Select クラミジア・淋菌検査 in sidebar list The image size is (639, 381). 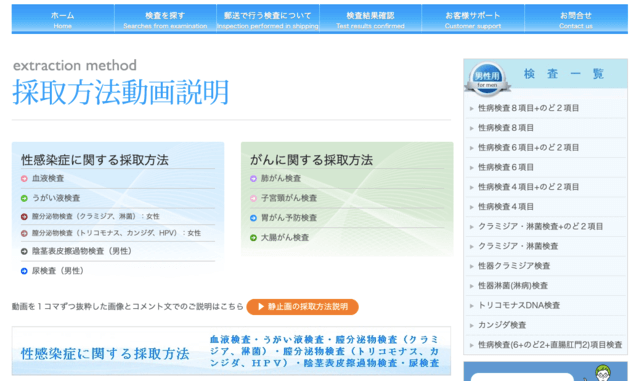pyautogui.click(x=518, y=246)
